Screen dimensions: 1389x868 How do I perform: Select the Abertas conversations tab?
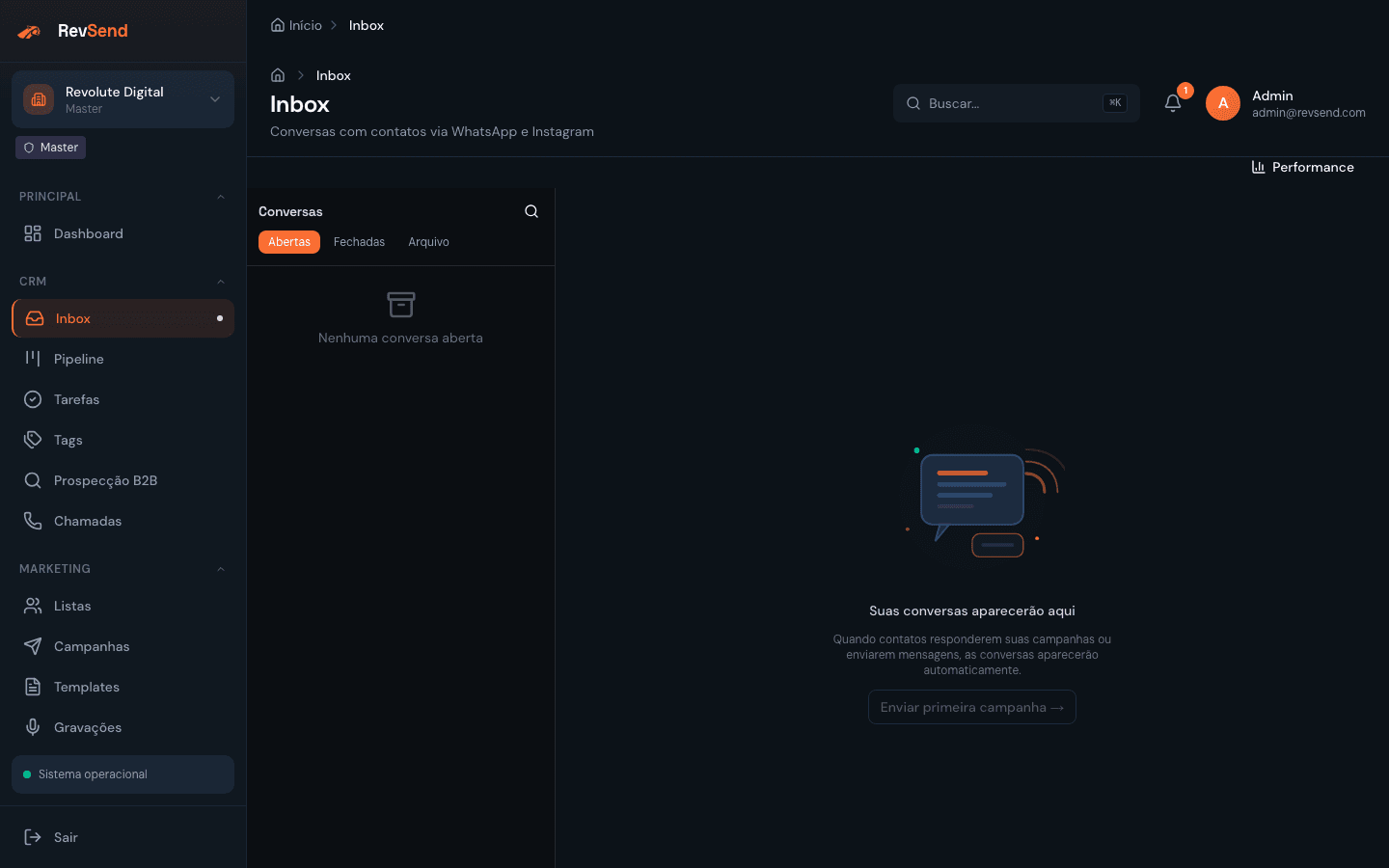(x=289, y=242)
